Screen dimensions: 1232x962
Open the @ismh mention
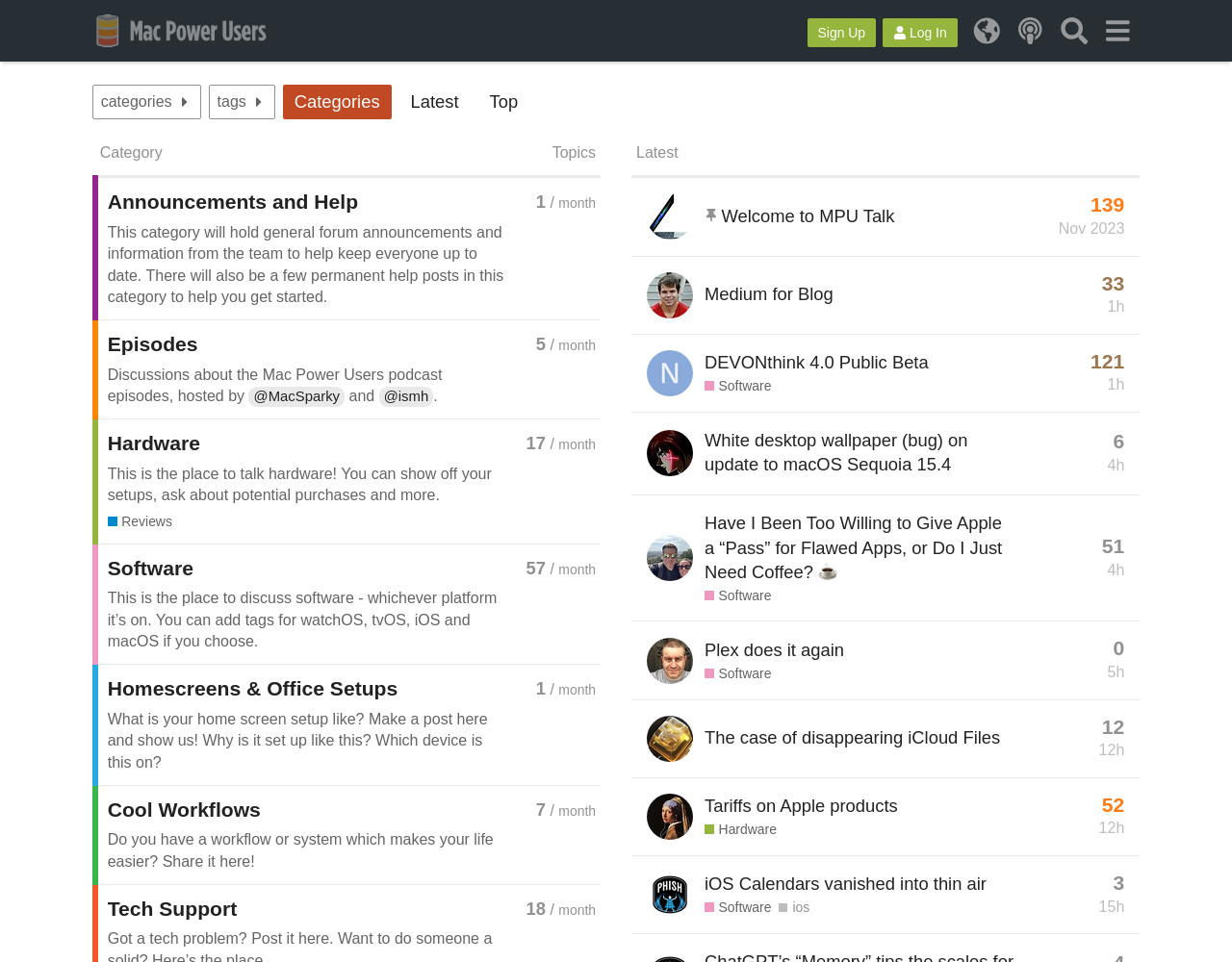[406, 396]
